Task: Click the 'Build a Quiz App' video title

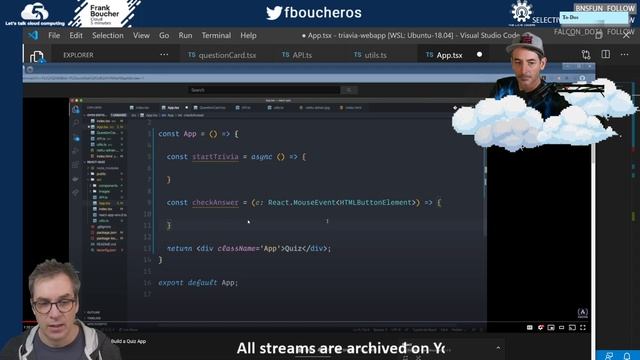Action: 128,341
